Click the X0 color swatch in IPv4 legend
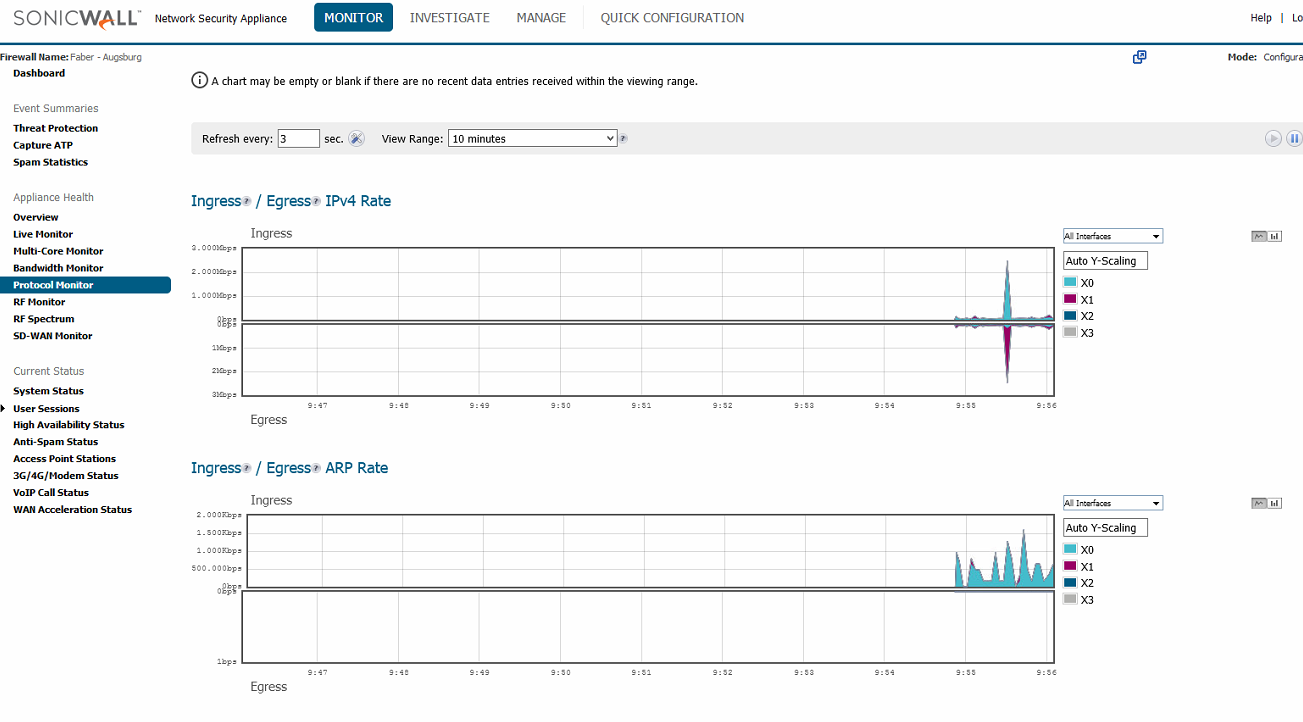The height and width of the screenshot is (722, 1303). 1070,283
